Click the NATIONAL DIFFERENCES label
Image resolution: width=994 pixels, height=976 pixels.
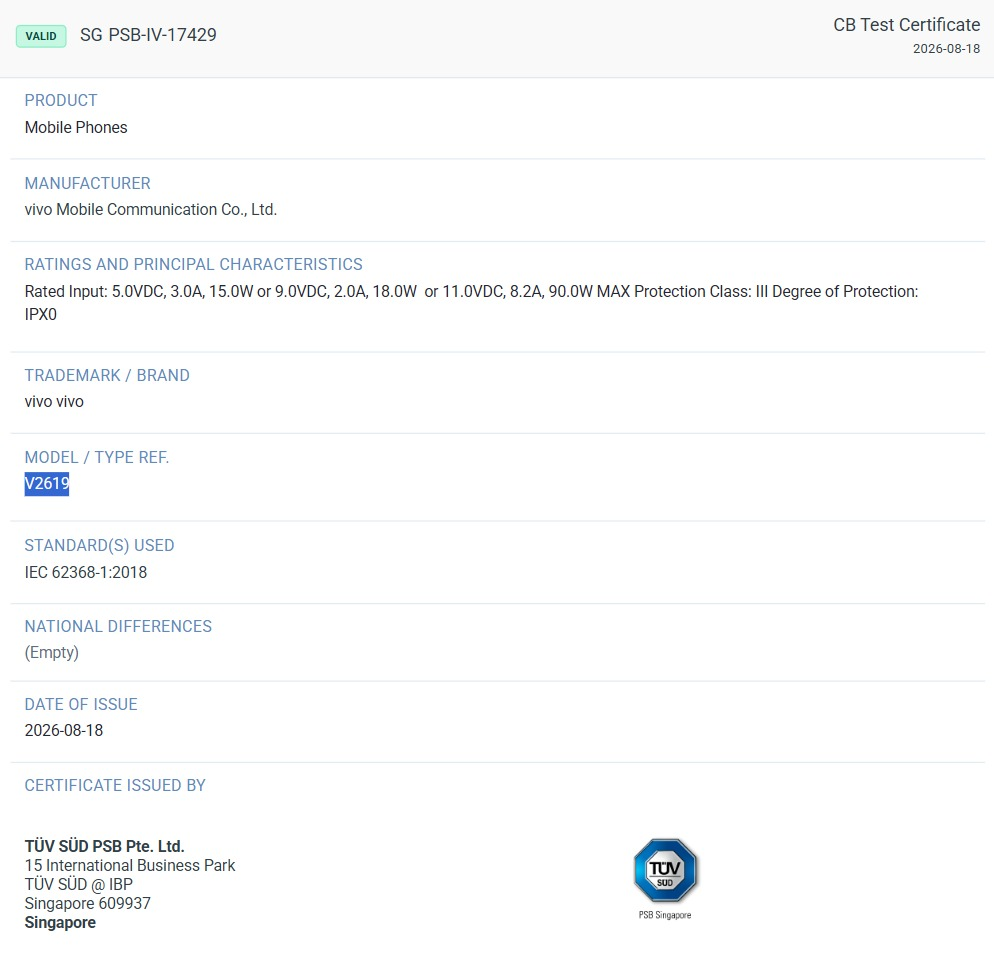click(x=118, y=626)
